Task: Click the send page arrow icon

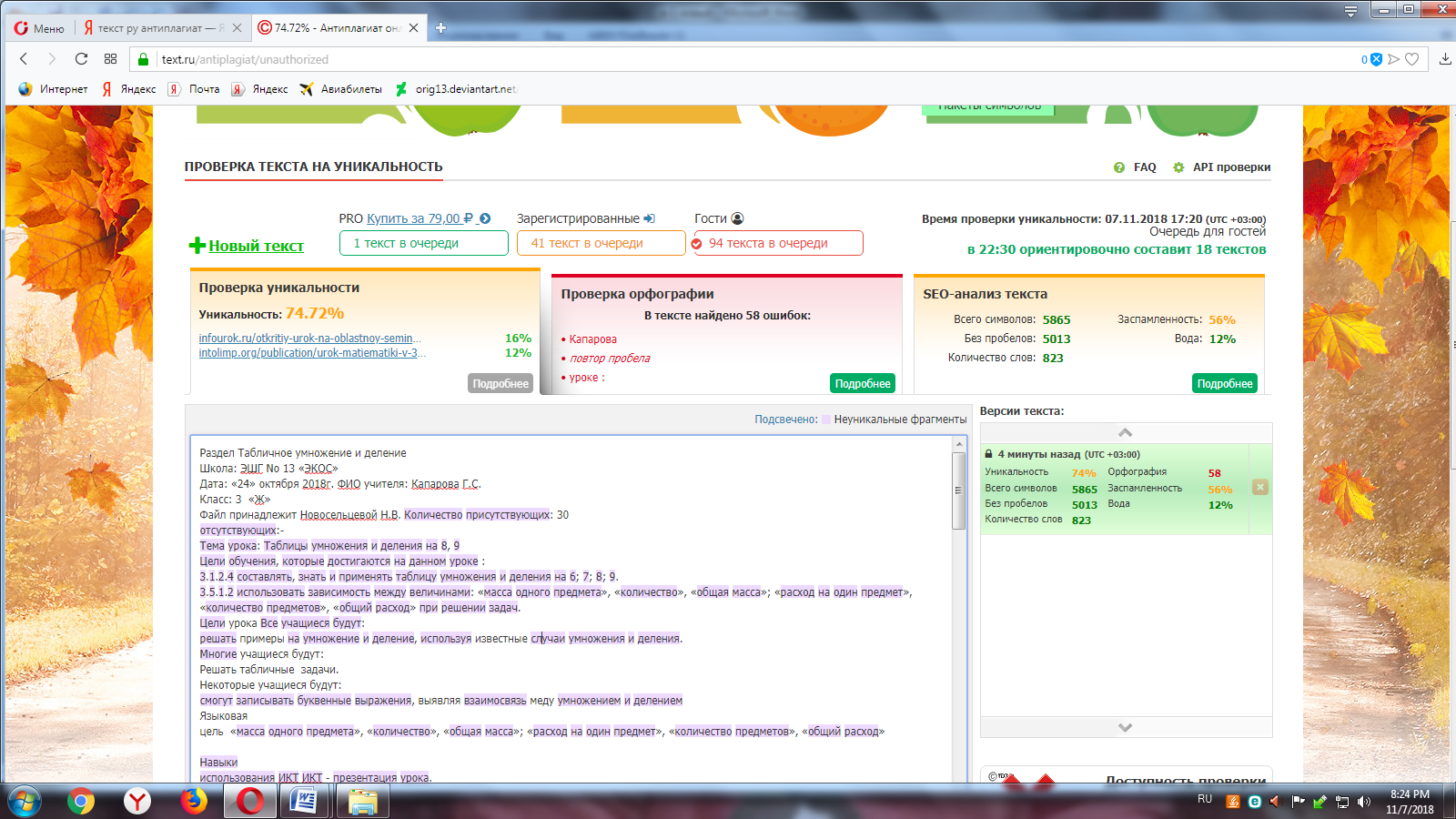Action: coord(1393,59)
